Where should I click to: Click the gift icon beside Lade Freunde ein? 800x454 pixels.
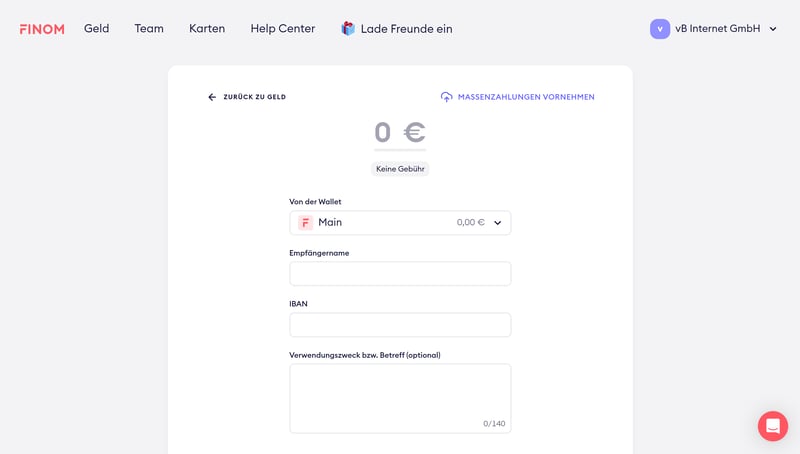point(348,29)
